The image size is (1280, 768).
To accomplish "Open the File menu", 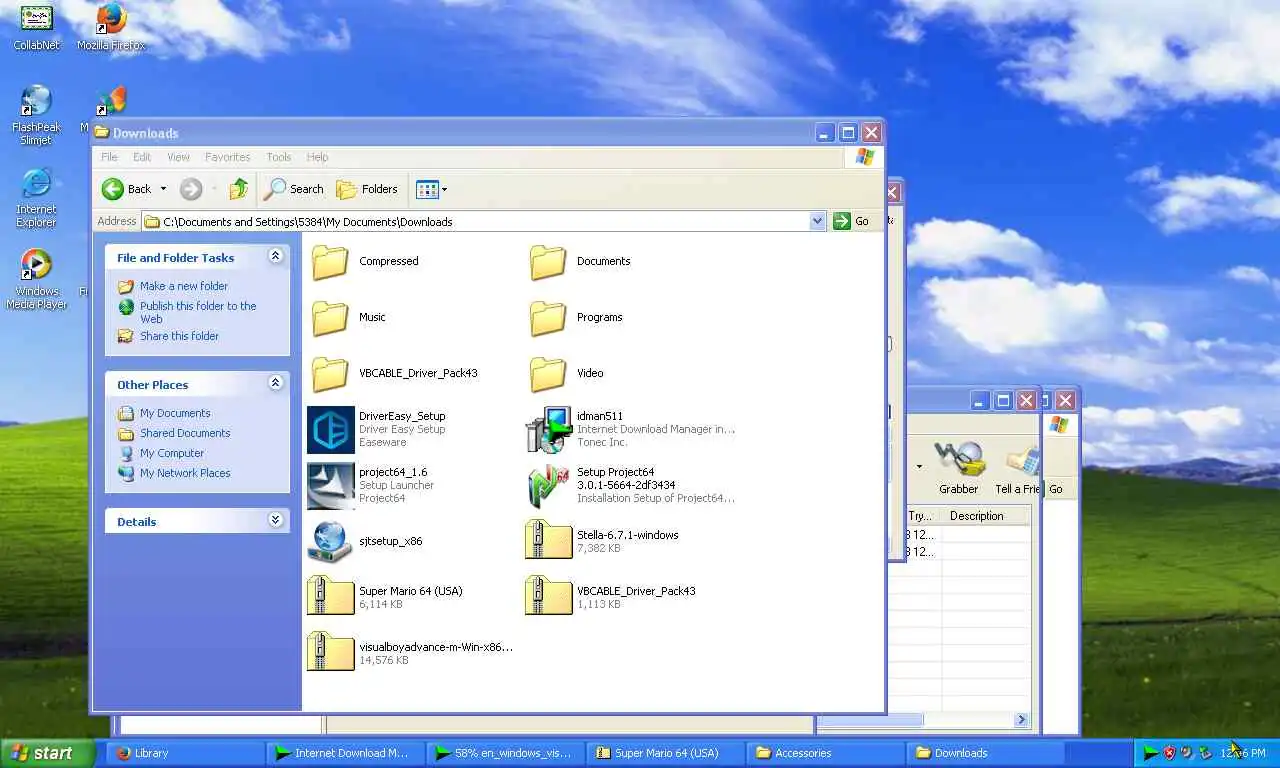I will pyautogui.click(x=109, y=157).
